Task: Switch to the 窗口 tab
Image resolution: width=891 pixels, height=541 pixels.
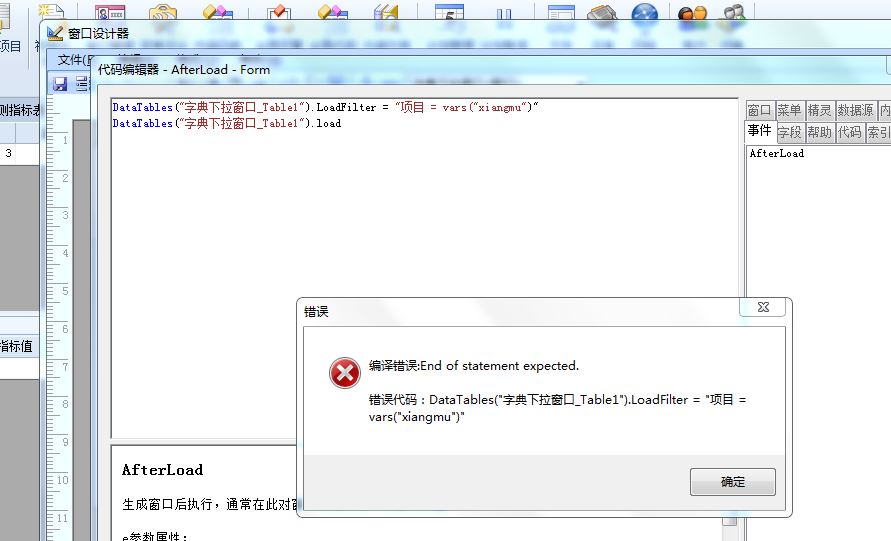Action: coord(759,110)
